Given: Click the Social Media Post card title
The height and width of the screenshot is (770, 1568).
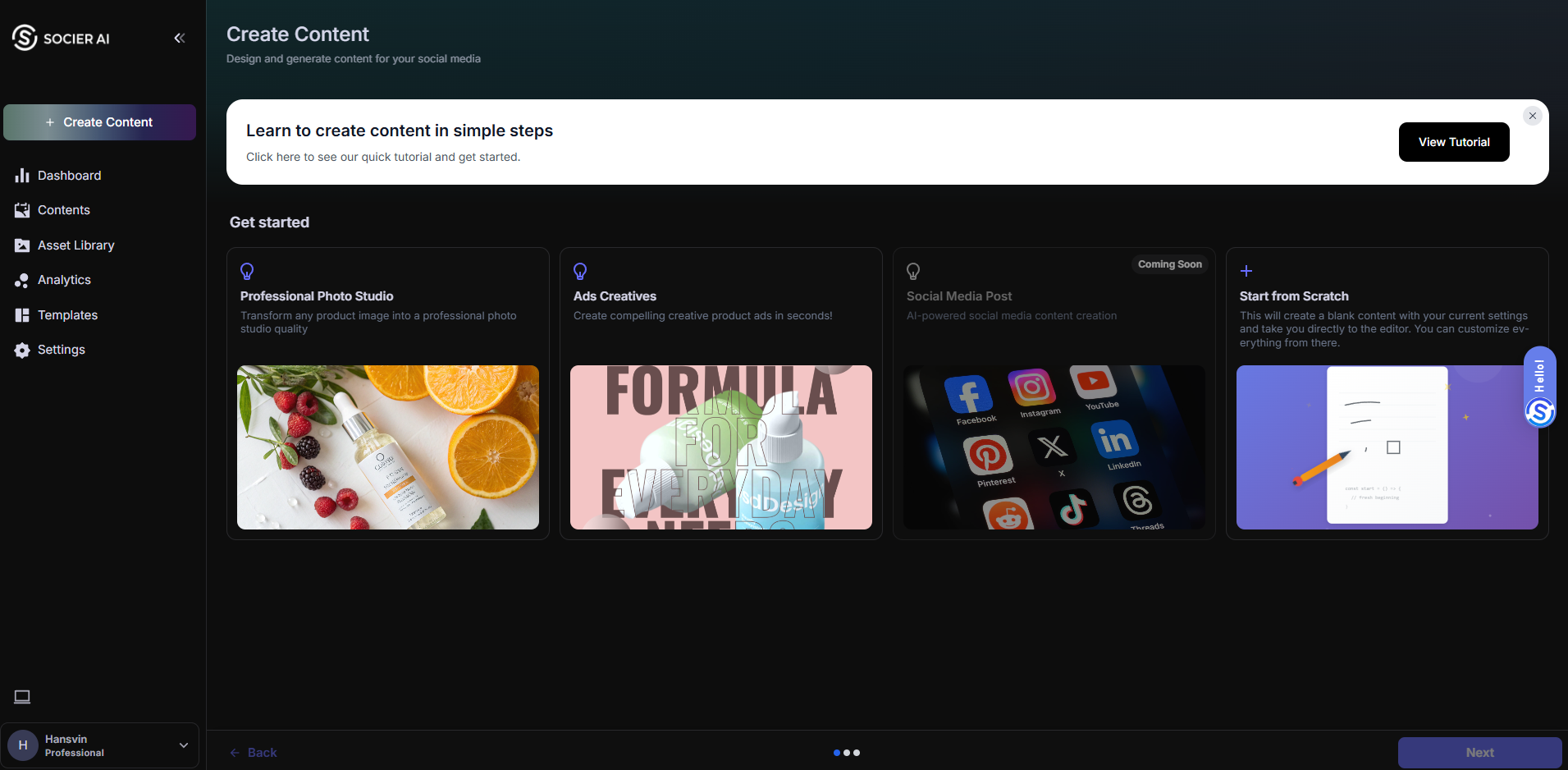Looking at the screenshot, I should tap(959, 296).
